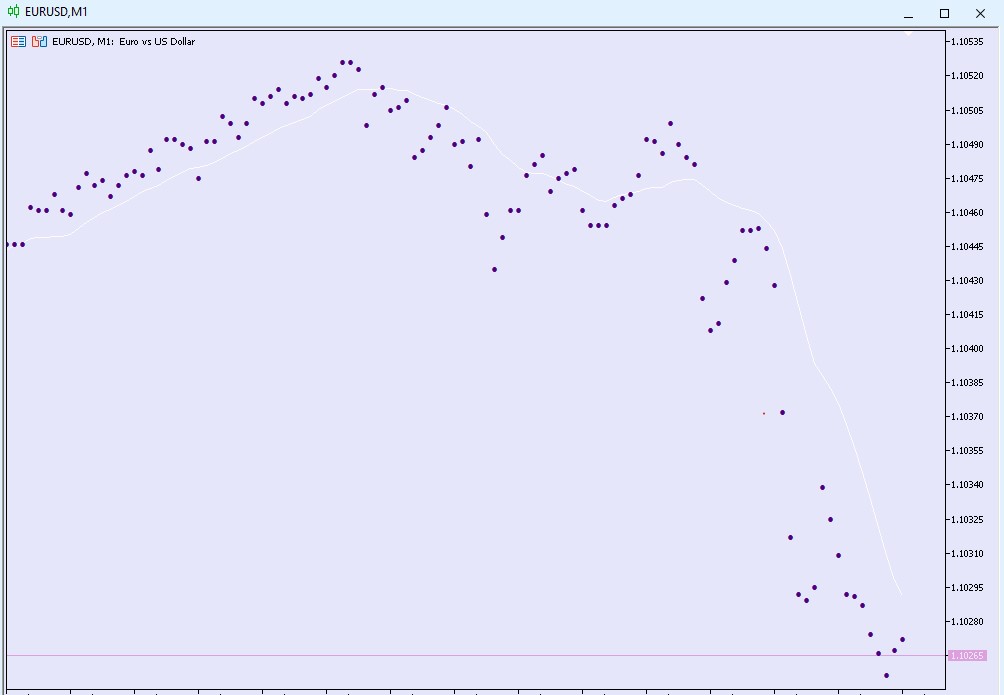Click the 1.10490 price axis label
The height and width of the screenshot is (695, 1004).
[x=967, y=144]
